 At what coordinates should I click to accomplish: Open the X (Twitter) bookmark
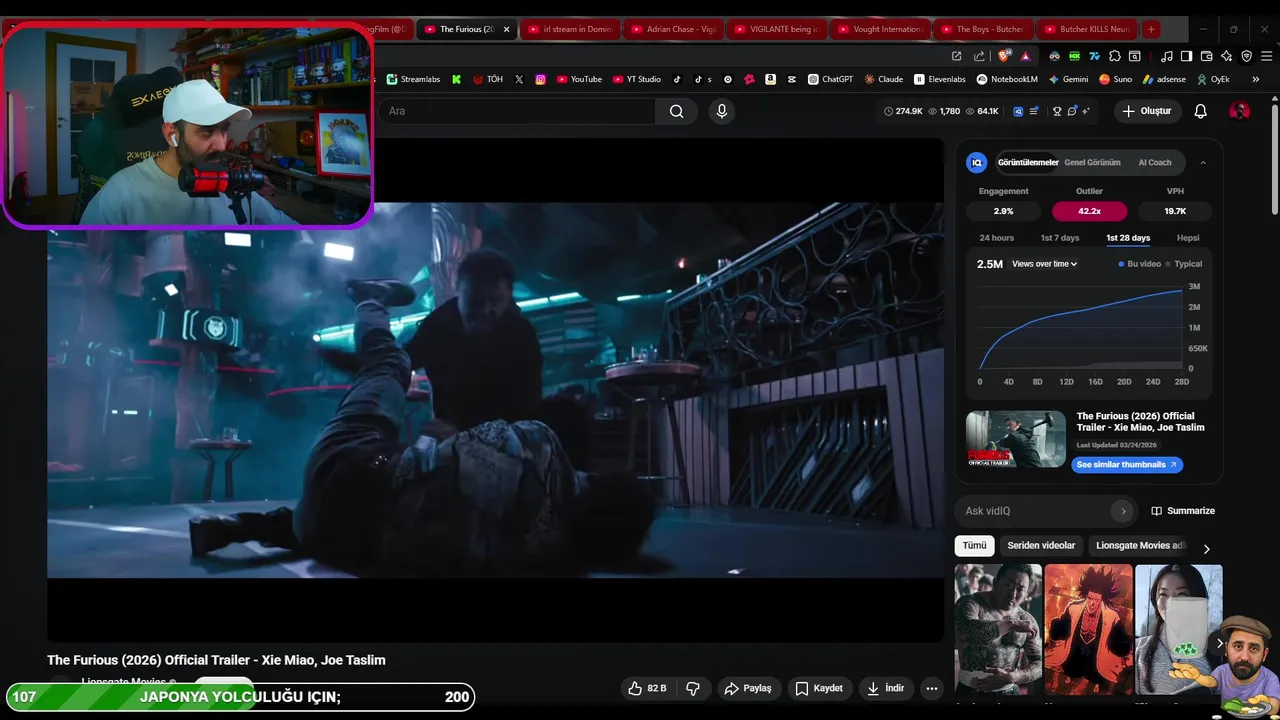click(519, 79)
